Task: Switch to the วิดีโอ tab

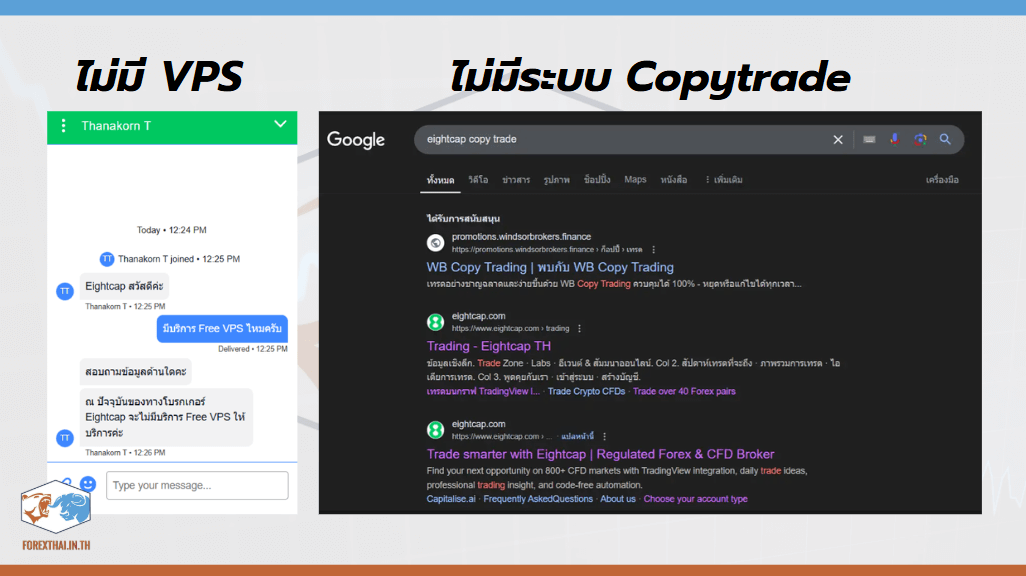Action: (478, 179)
